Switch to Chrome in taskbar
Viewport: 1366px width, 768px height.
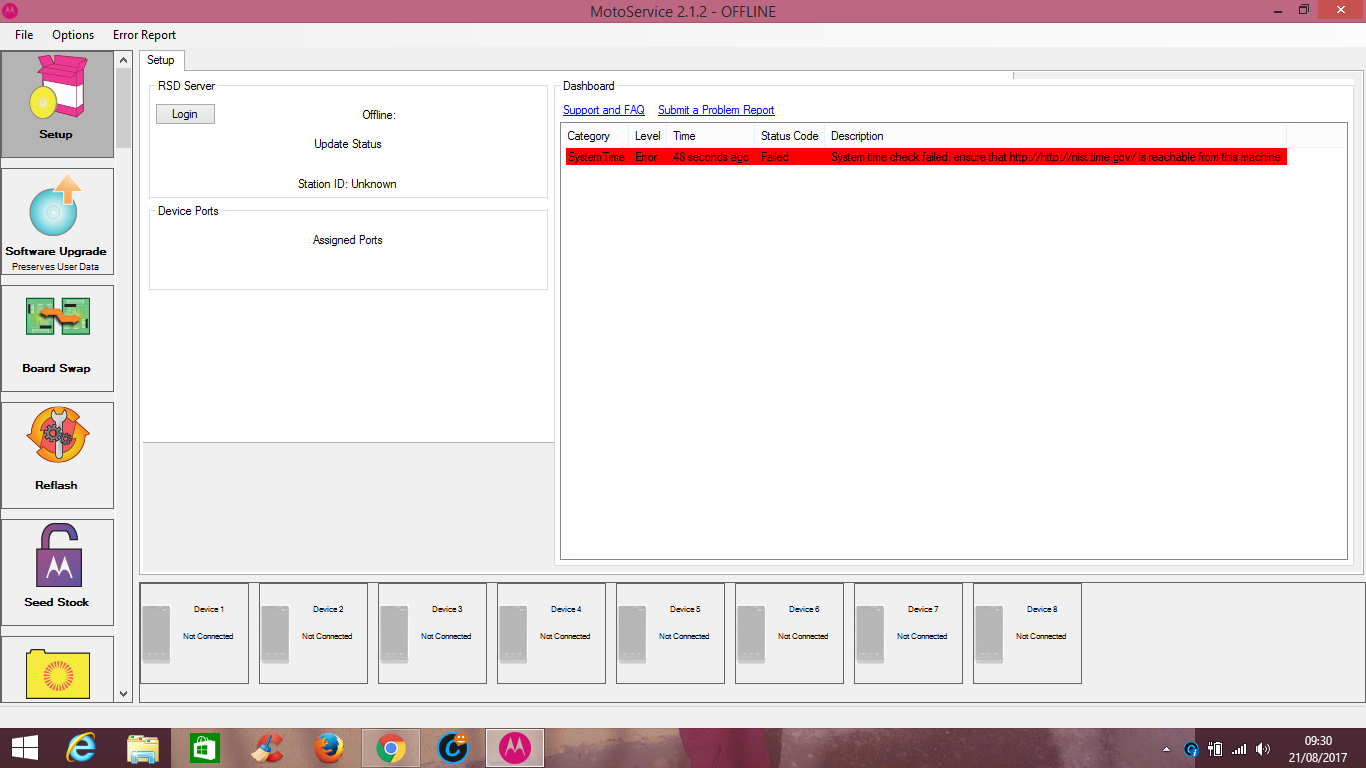coord(391,748)
